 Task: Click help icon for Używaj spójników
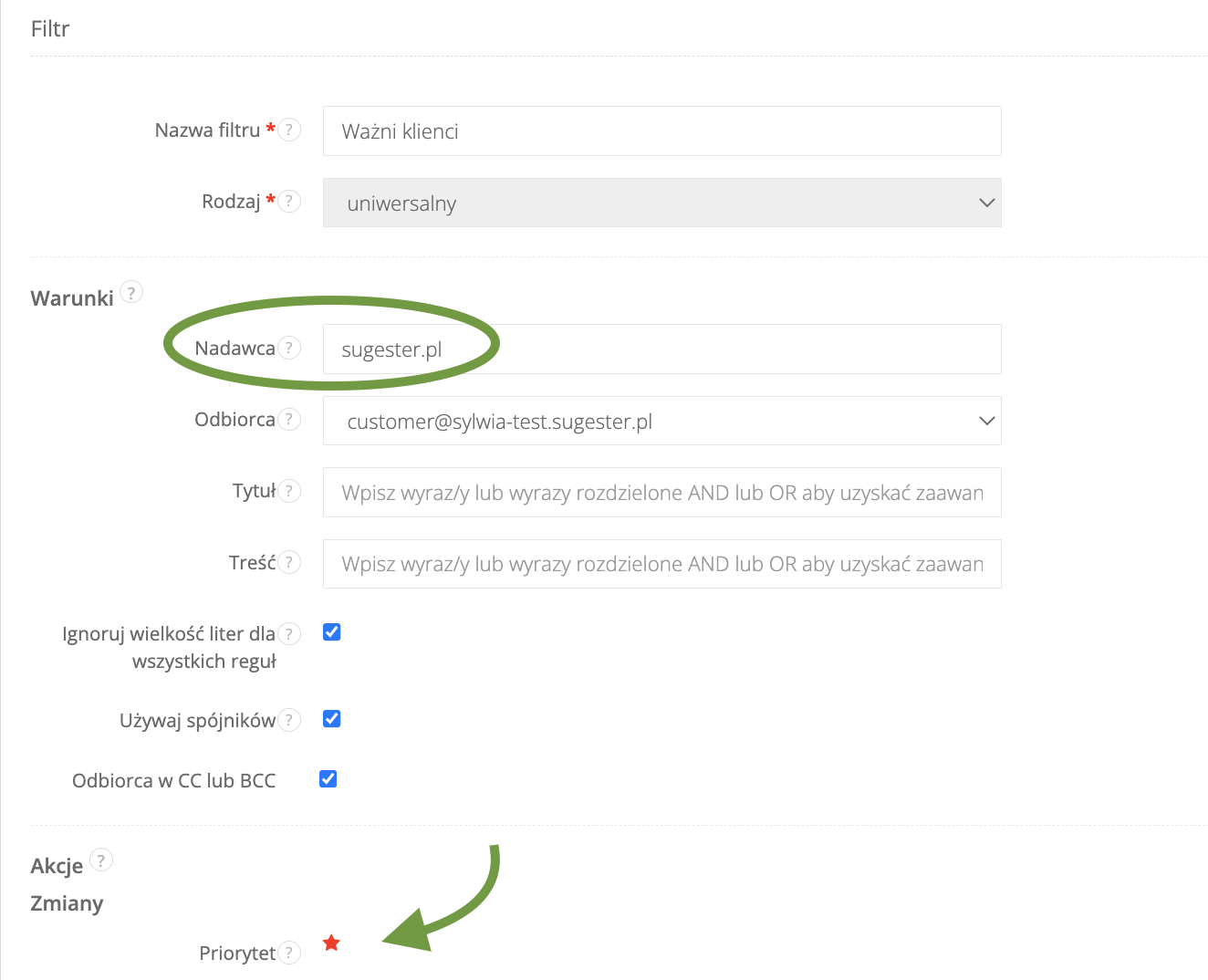click(289, 720)
